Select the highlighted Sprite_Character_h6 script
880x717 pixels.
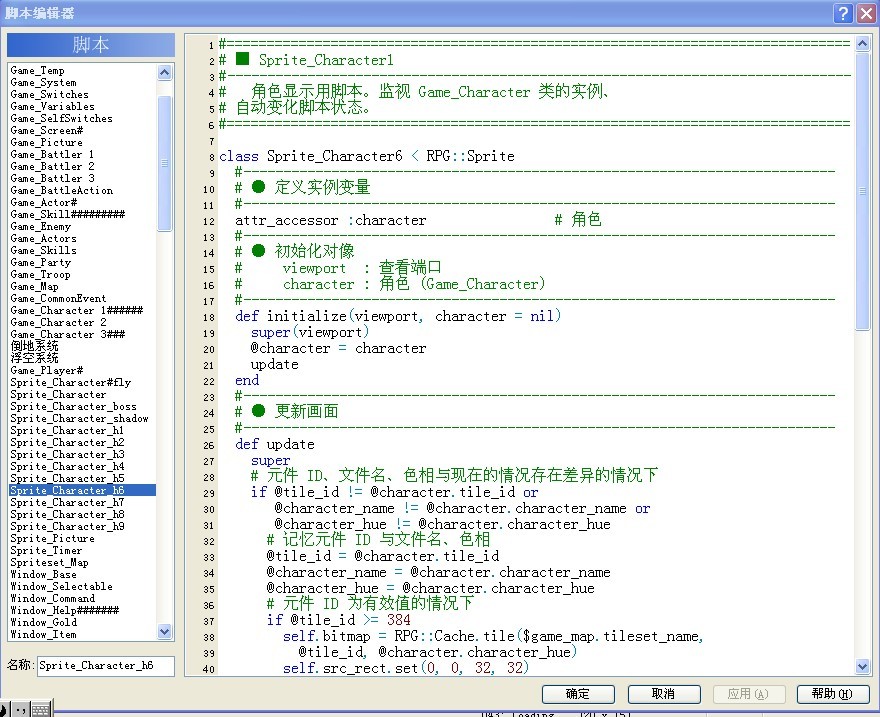tap(82, 490)
